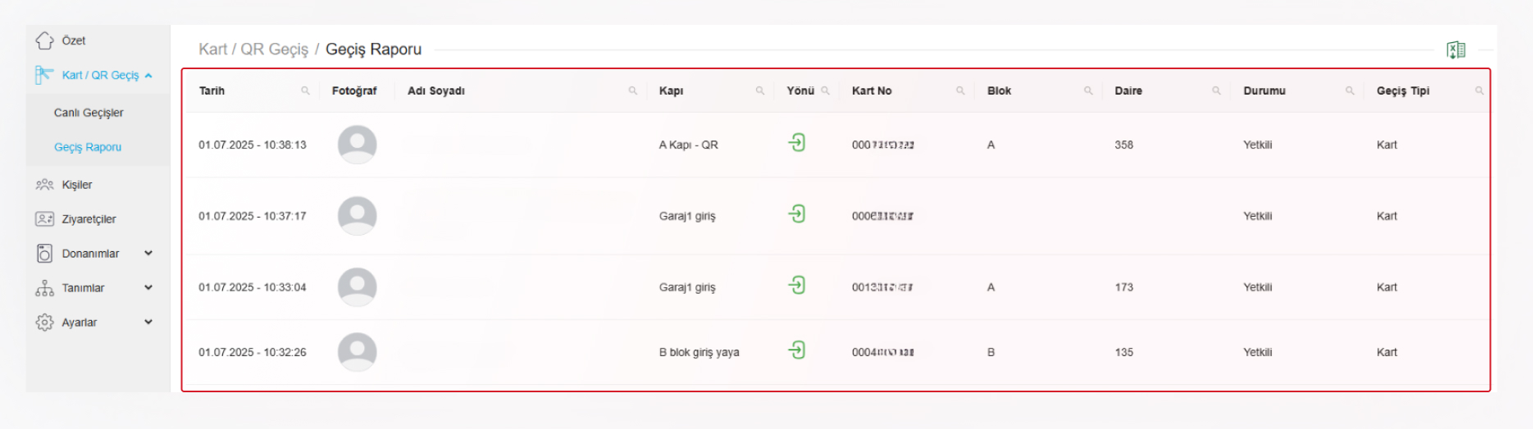The width and height of the screenshot is (1533, 429).
Task: Click the search icon in Blok column
Action: pos(1088,91)
